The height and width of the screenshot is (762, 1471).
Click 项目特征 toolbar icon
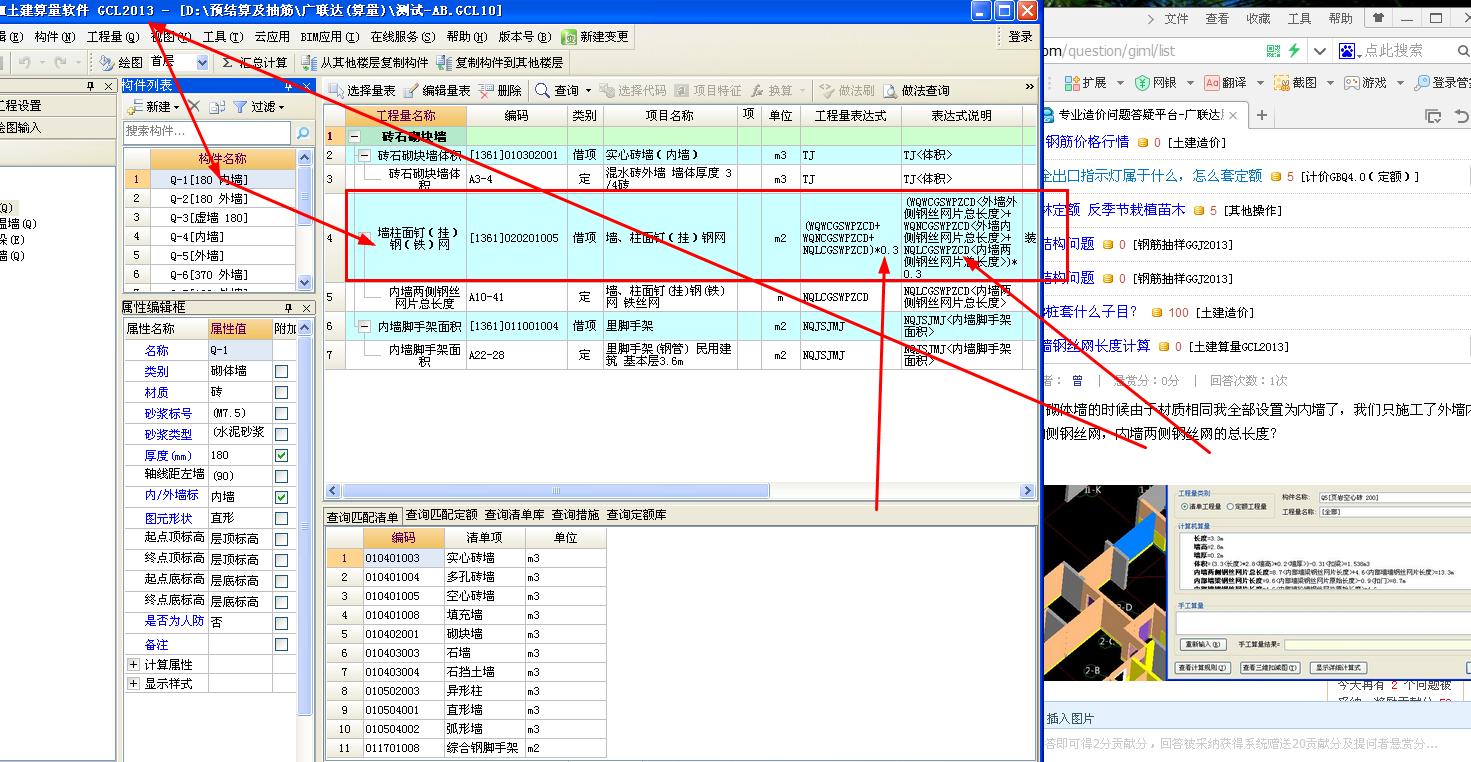pos(682,91)
